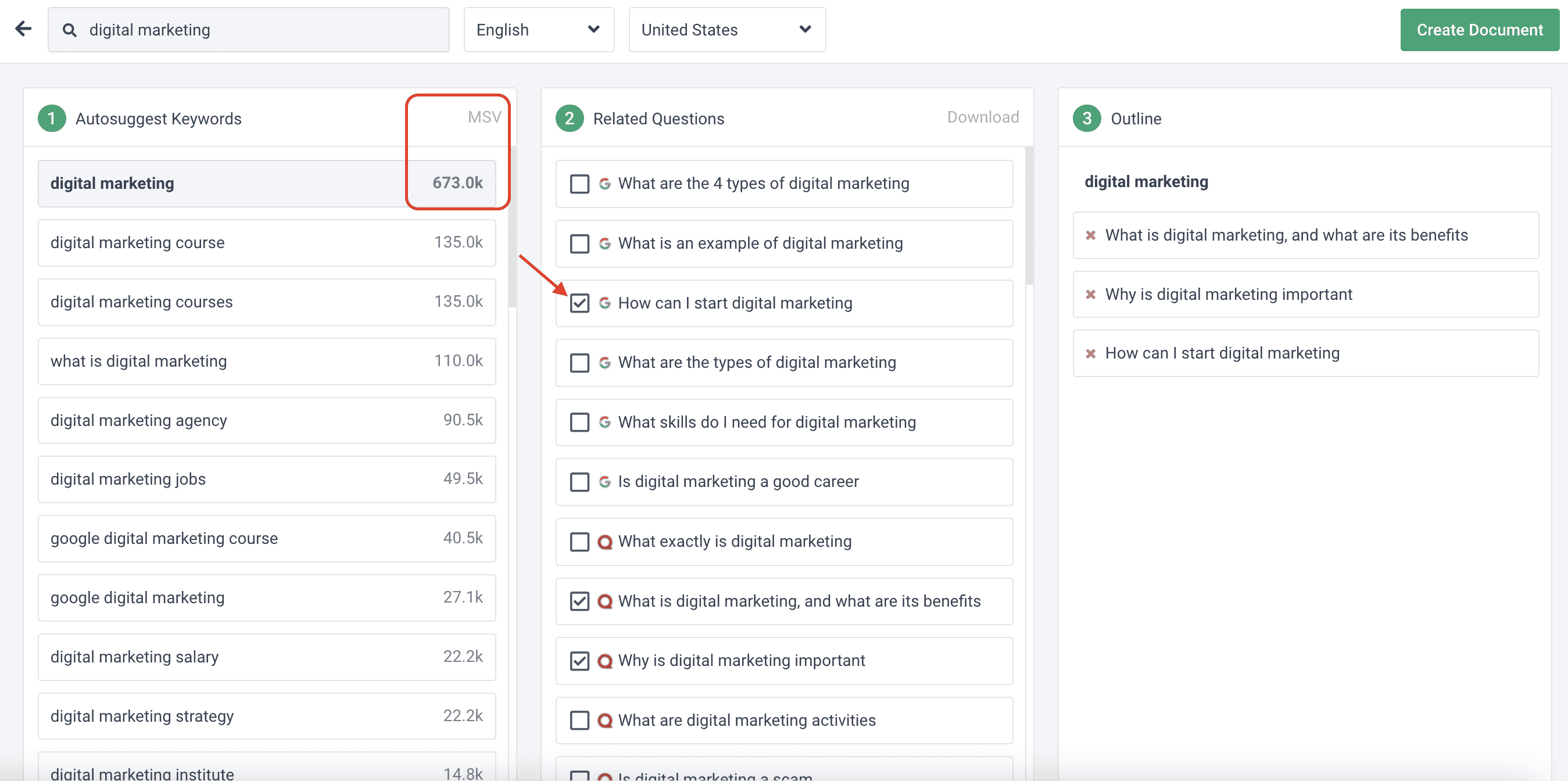
Task: Click Google icon beside 'What skills do I need'
Action: point(604,422)
